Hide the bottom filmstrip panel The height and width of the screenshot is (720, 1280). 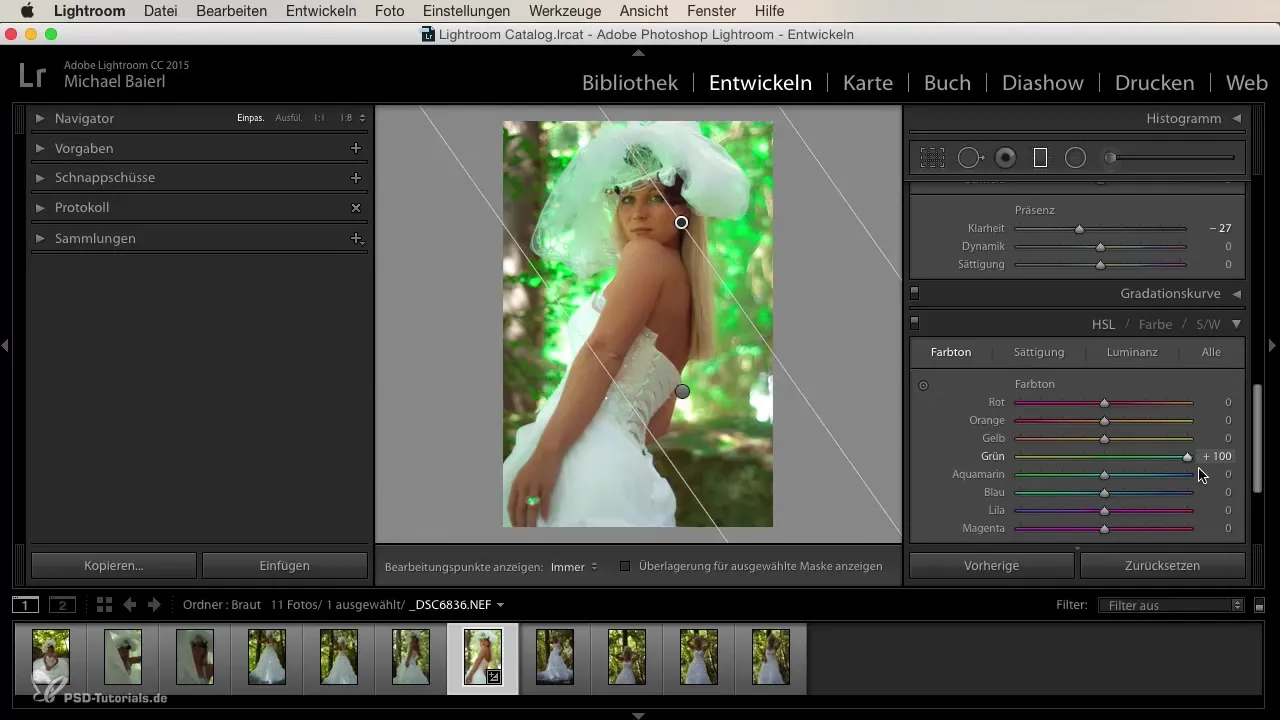pyautogui.click(x=639, y=715)
